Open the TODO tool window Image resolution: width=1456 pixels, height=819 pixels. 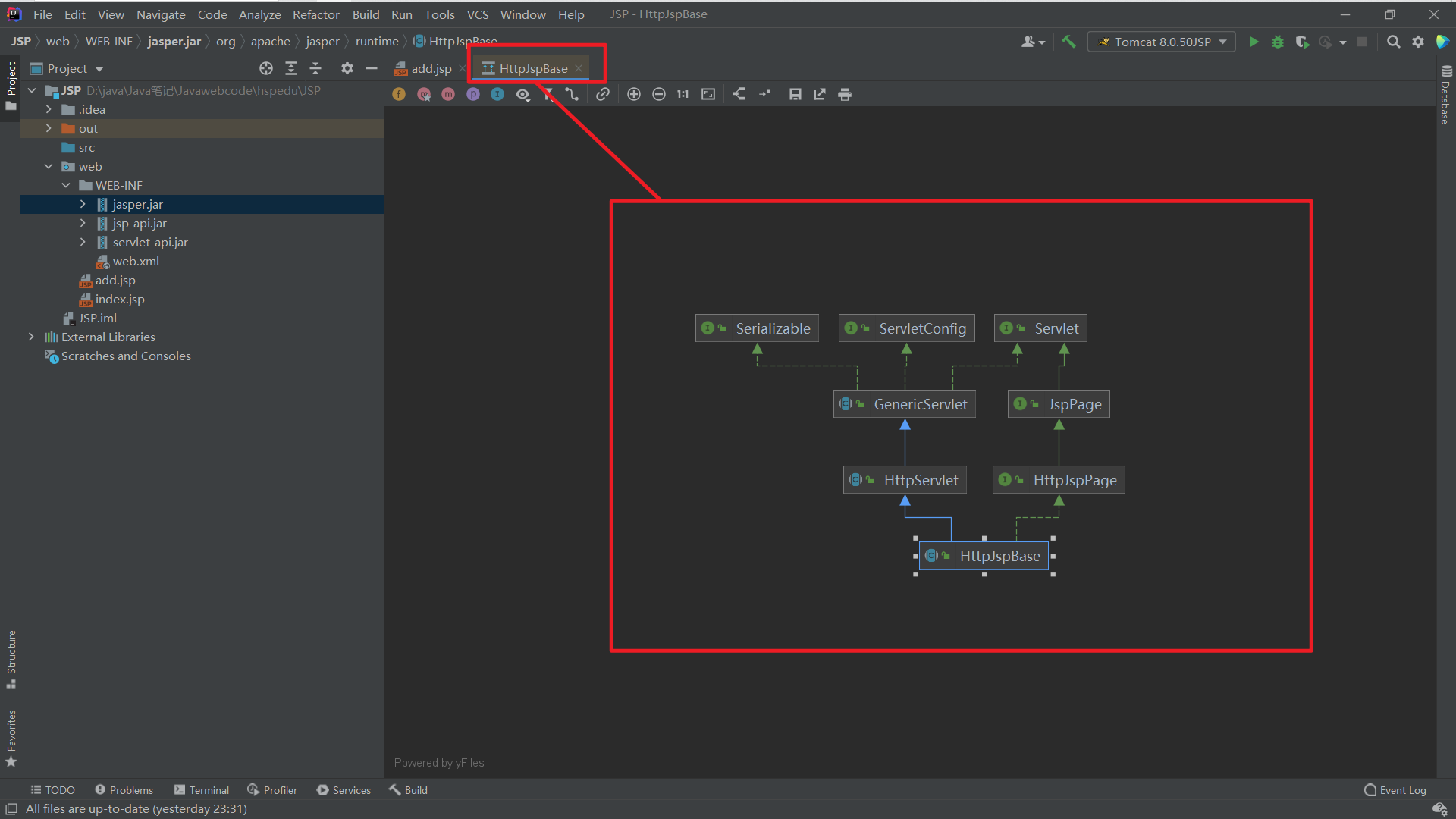tap(52, 789)
